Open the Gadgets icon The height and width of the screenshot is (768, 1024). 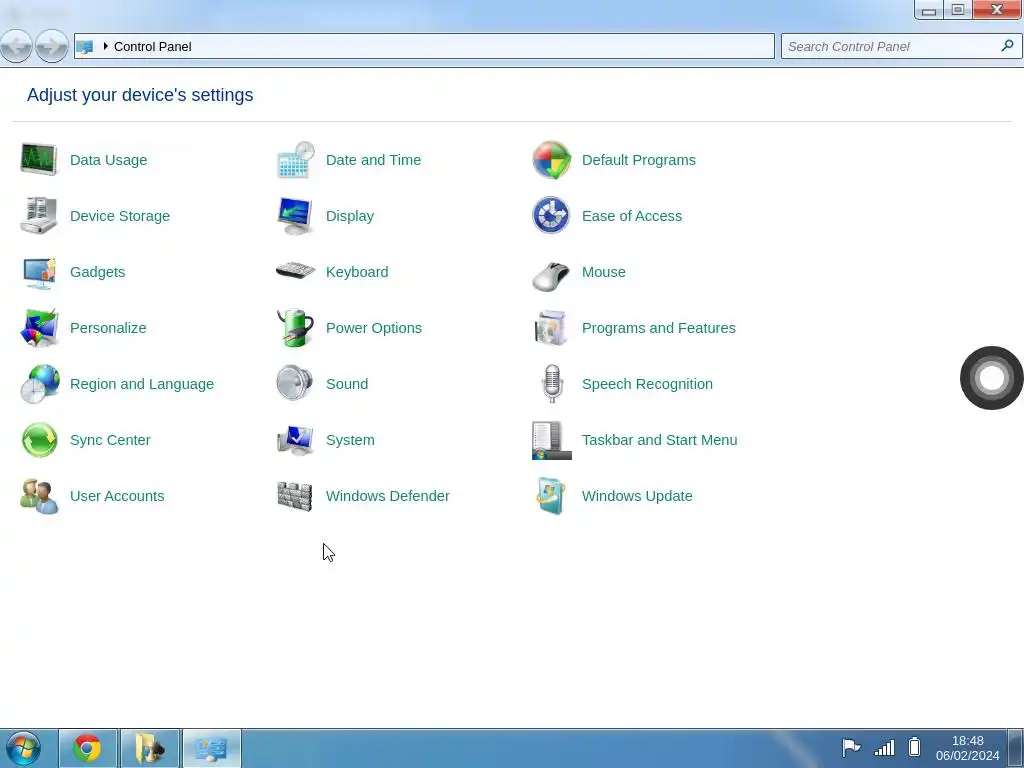[x=39, y=272]
